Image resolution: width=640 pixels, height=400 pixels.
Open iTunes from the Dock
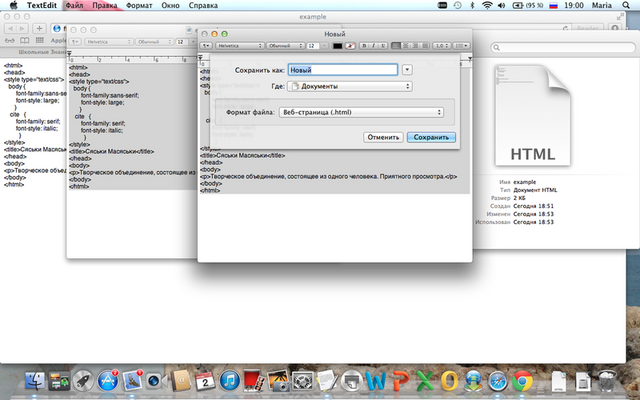click(229, 382)
